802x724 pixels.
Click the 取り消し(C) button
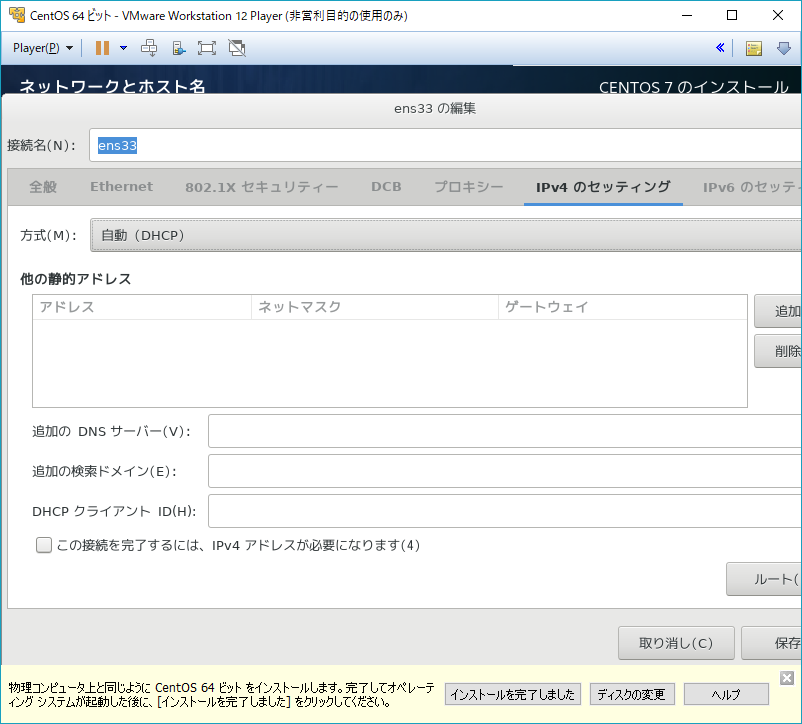[676, 643]
